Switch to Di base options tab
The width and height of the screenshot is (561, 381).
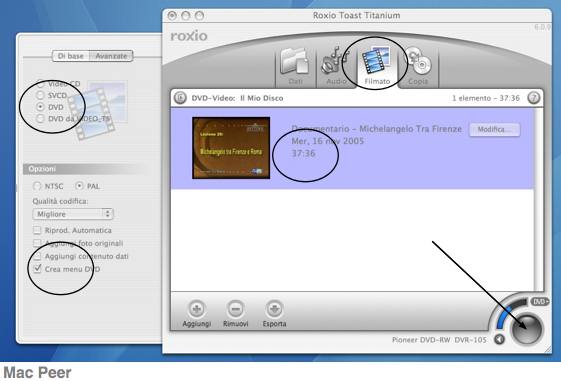pyautogui.click(x=70, y=56)
